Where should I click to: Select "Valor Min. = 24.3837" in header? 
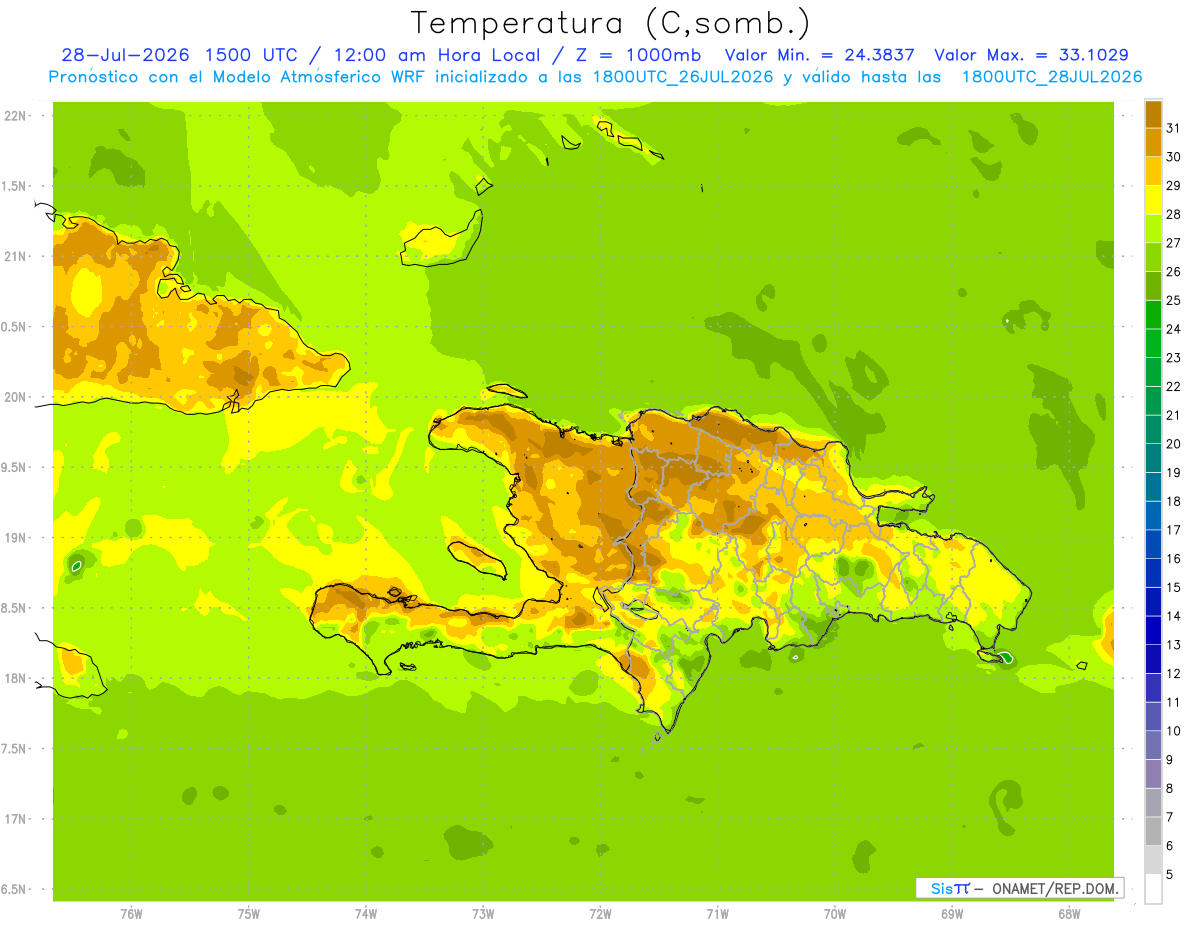click(819, 55)
